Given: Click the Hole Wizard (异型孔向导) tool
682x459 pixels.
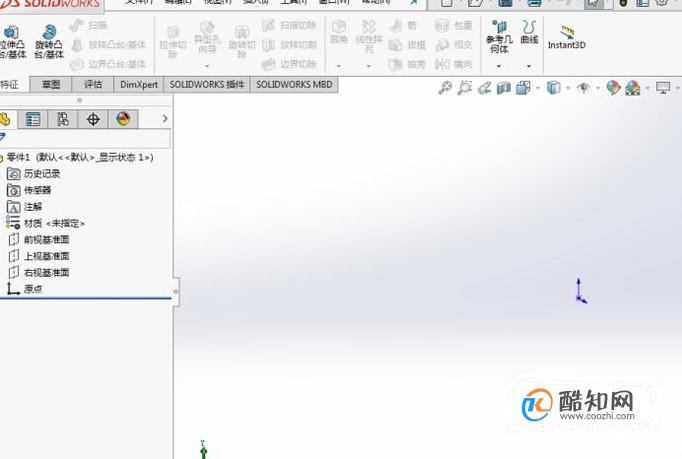Looking at the screenshot, I should pyautogui.click(x=207, y=38).
